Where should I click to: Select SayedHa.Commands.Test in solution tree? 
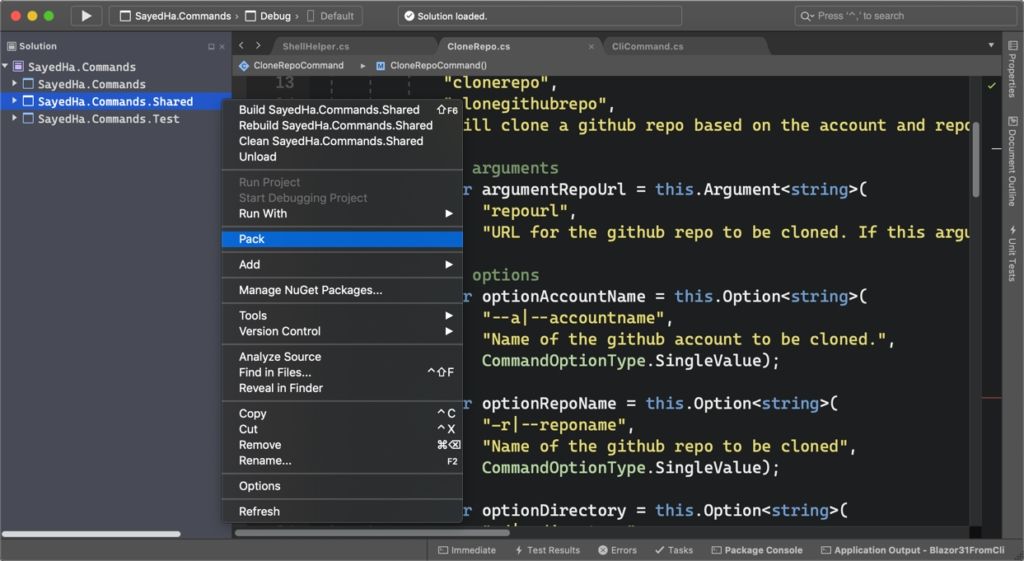[x=108, y=119]
